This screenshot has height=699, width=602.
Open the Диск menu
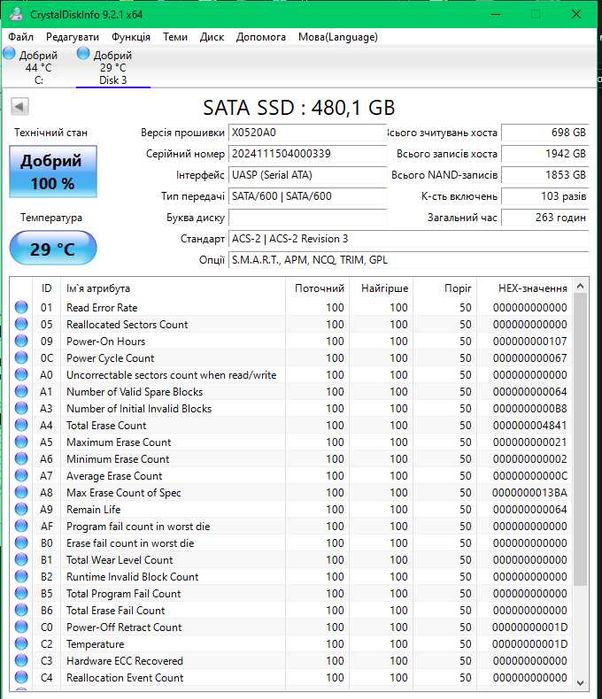click(211, 37)
